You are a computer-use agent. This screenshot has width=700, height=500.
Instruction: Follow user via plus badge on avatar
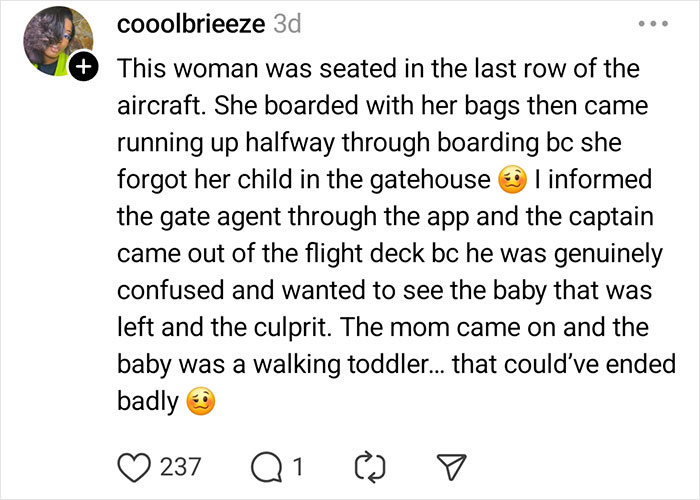[x=86, y=68]
